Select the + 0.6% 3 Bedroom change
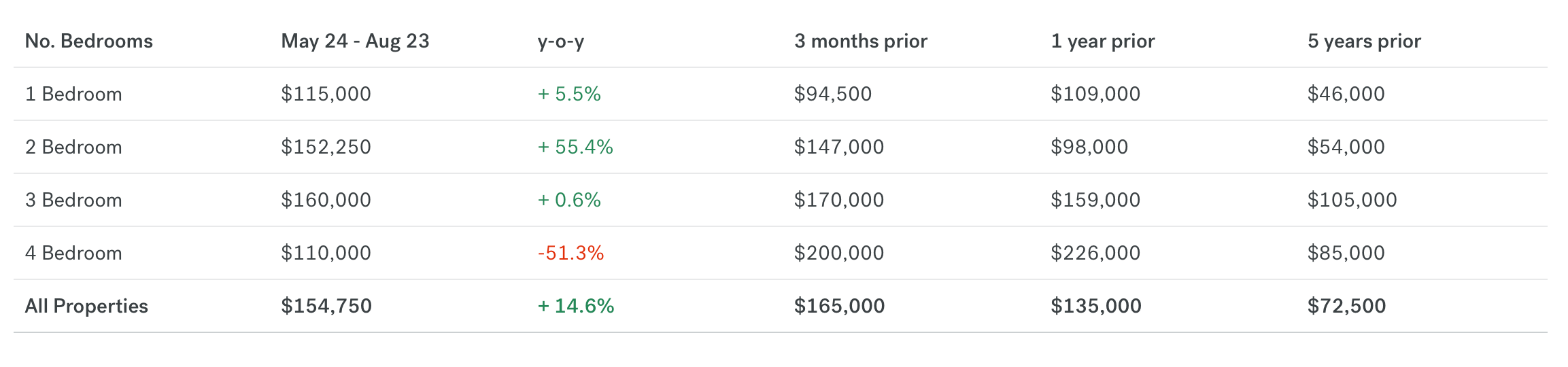The width and height of the screenshot is (1568, 367). tap(569, 200)
